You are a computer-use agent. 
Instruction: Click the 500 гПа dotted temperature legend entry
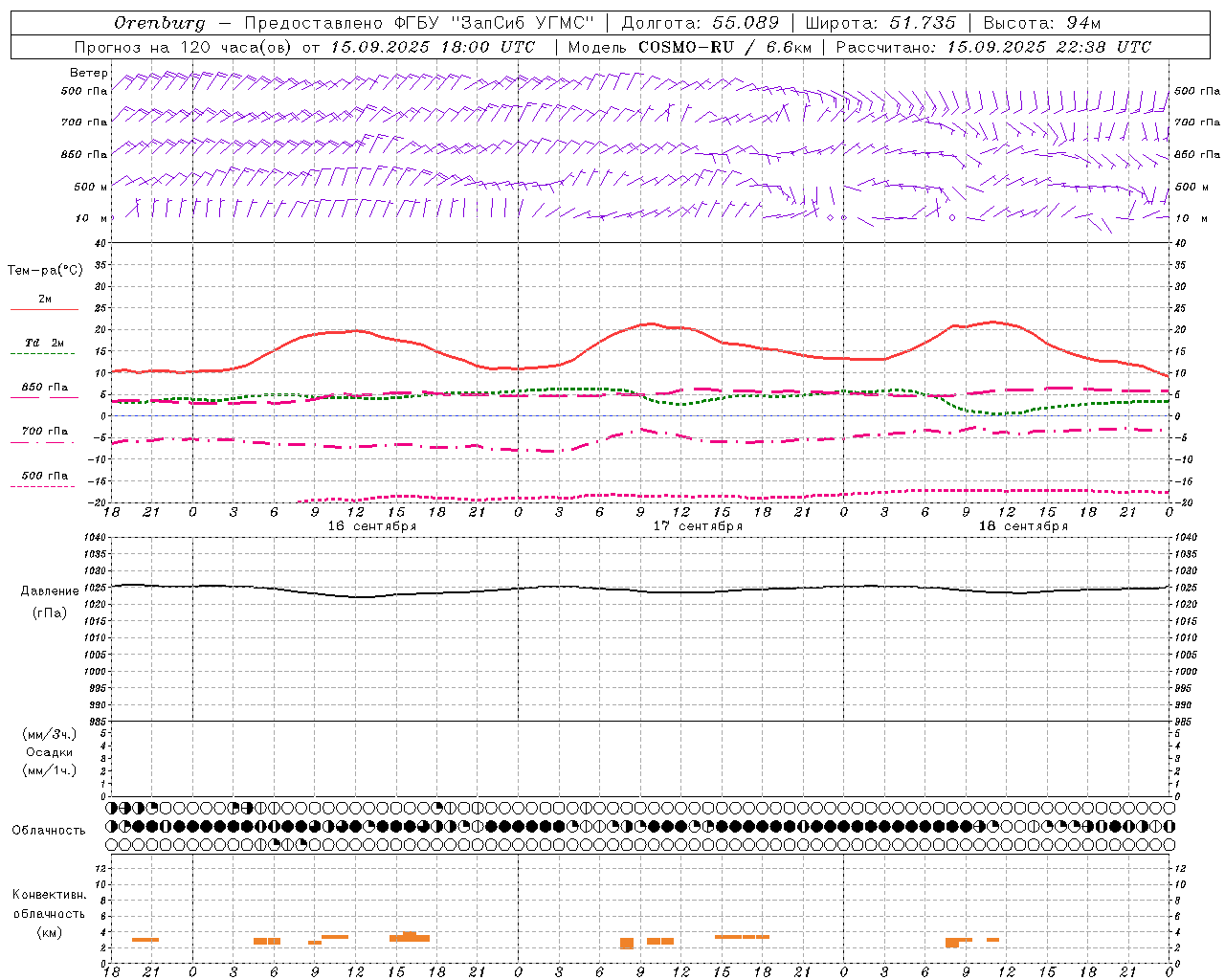tap(45, 476)
